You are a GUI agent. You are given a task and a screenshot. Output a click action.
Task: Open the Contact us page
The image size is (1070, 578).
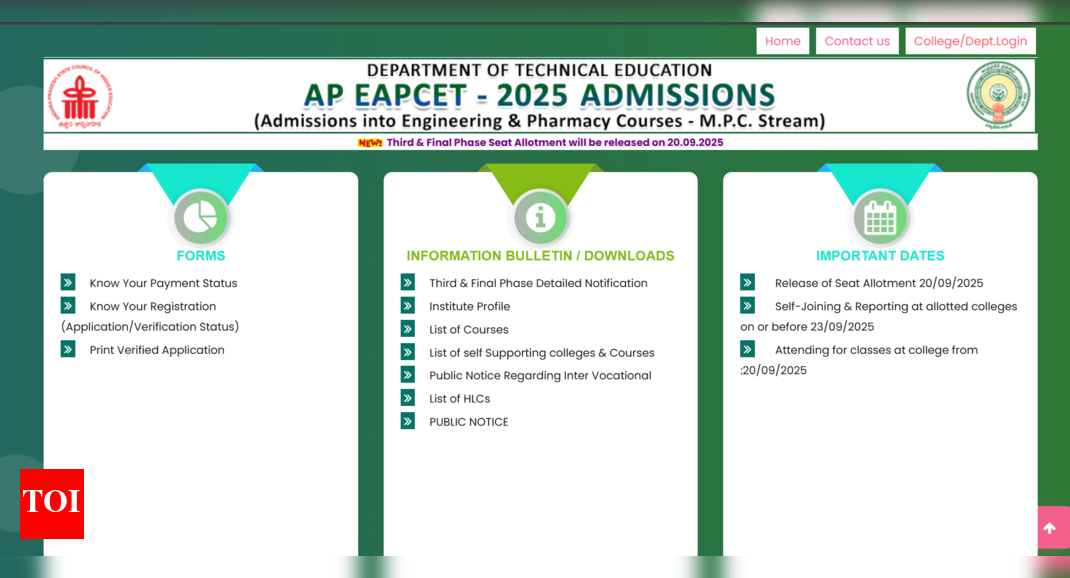[x=857, y=41]
